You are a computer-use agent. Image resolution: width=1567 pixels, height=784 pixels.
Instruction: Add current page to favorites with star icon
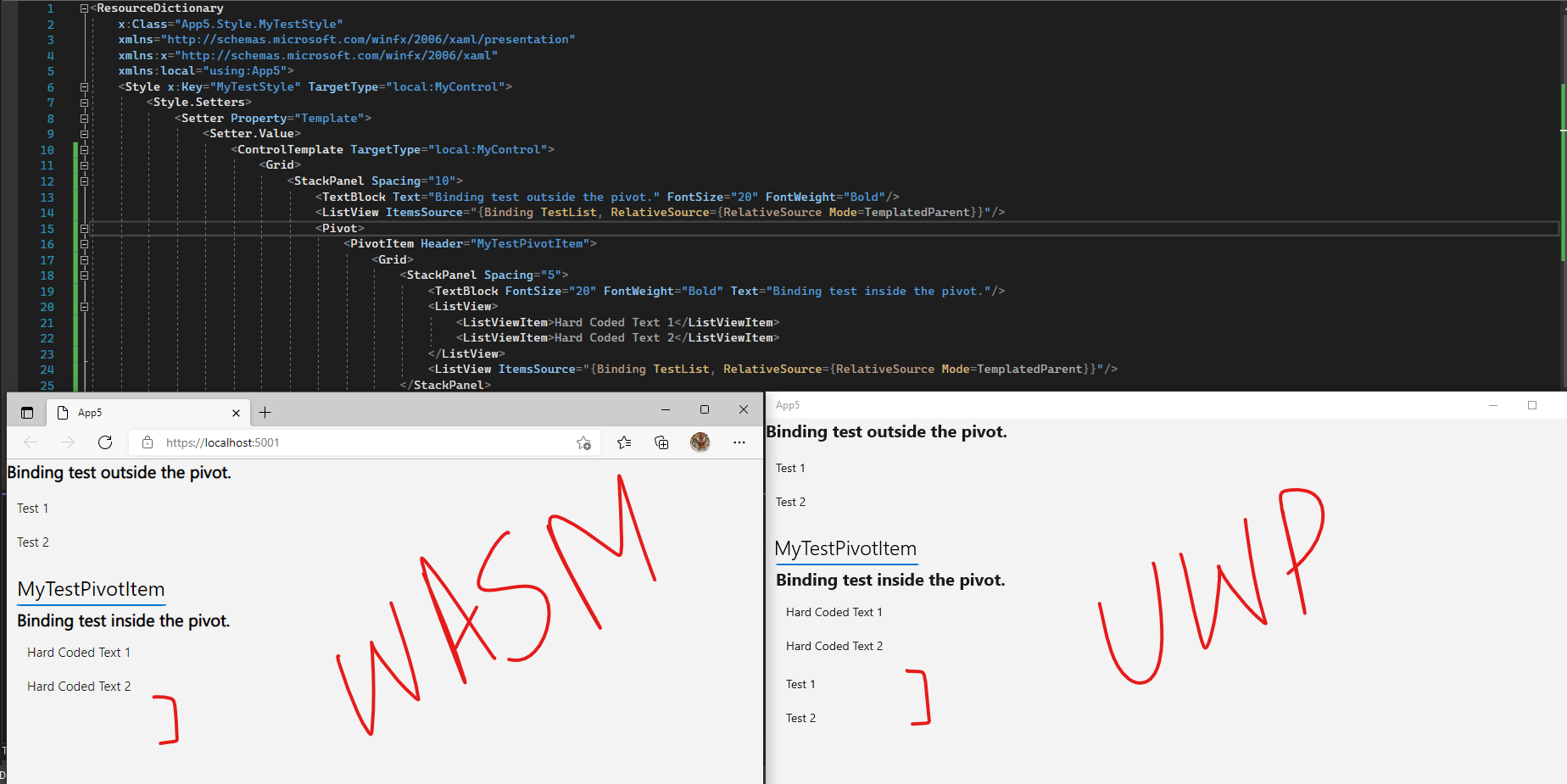[583, 442]
